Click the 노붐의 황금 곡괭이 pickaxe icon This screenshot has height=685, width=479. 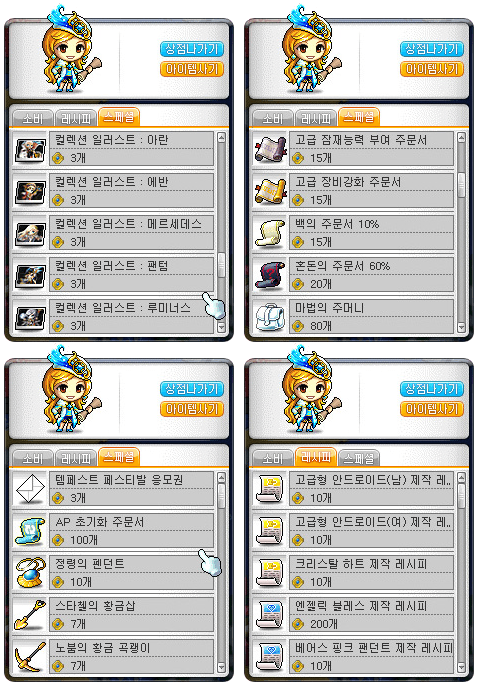point(30,657)
